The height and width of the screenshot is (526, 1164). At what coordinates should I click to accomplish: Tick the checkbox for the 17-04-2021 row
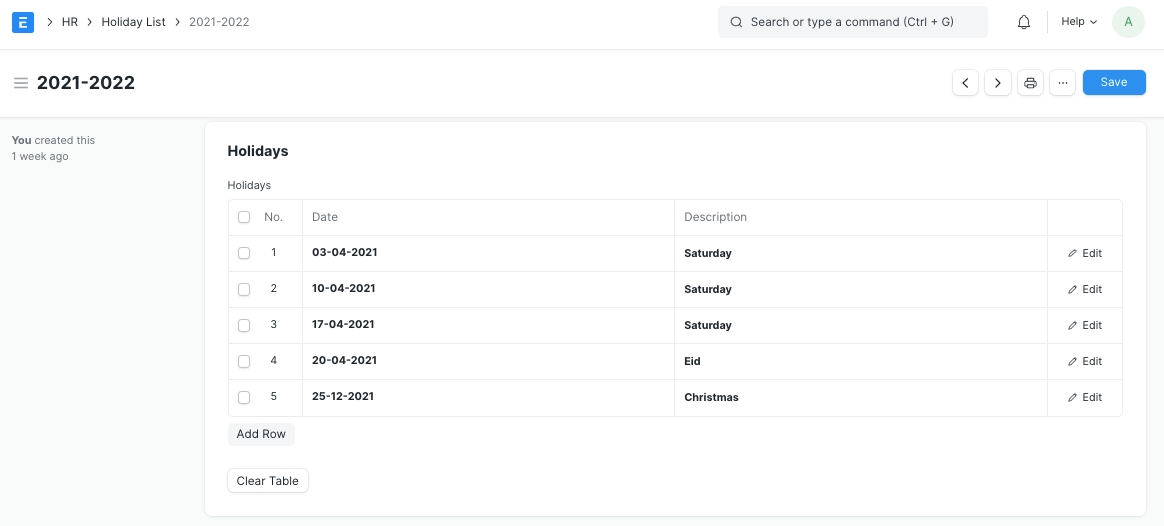coord(244,325)
